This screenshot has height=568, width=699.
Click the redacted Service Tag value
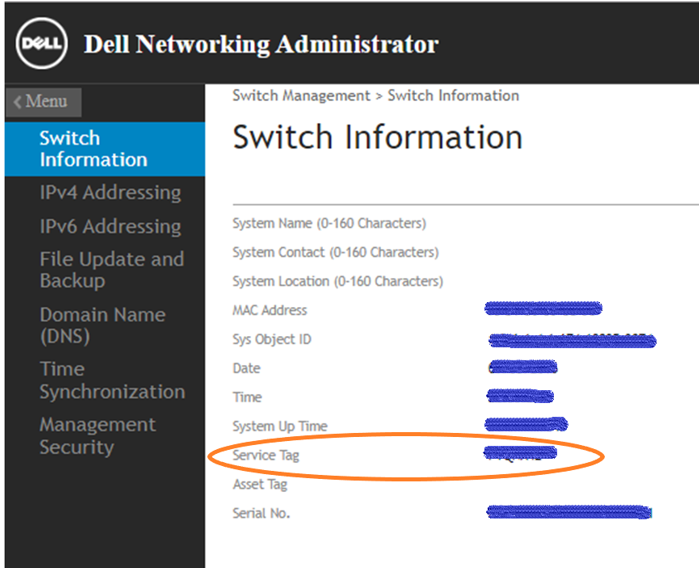[520, 455]
